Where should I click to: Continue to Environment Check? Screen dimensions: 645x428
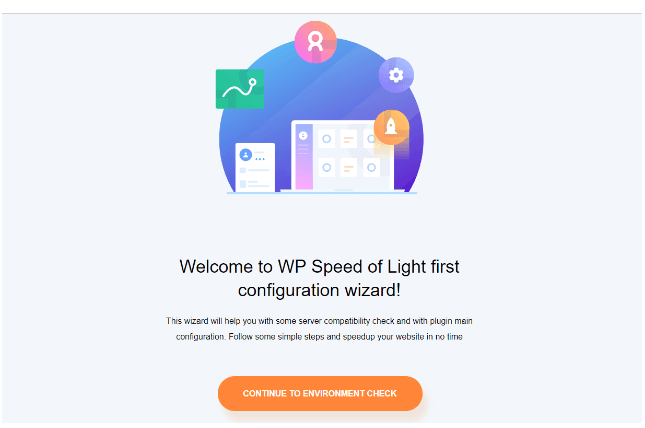pos(320,393)
